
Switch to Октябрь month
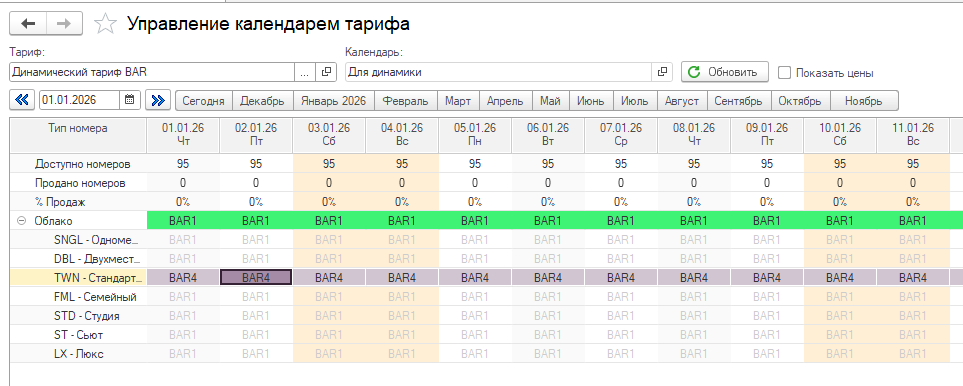click(x=800, y=101)
